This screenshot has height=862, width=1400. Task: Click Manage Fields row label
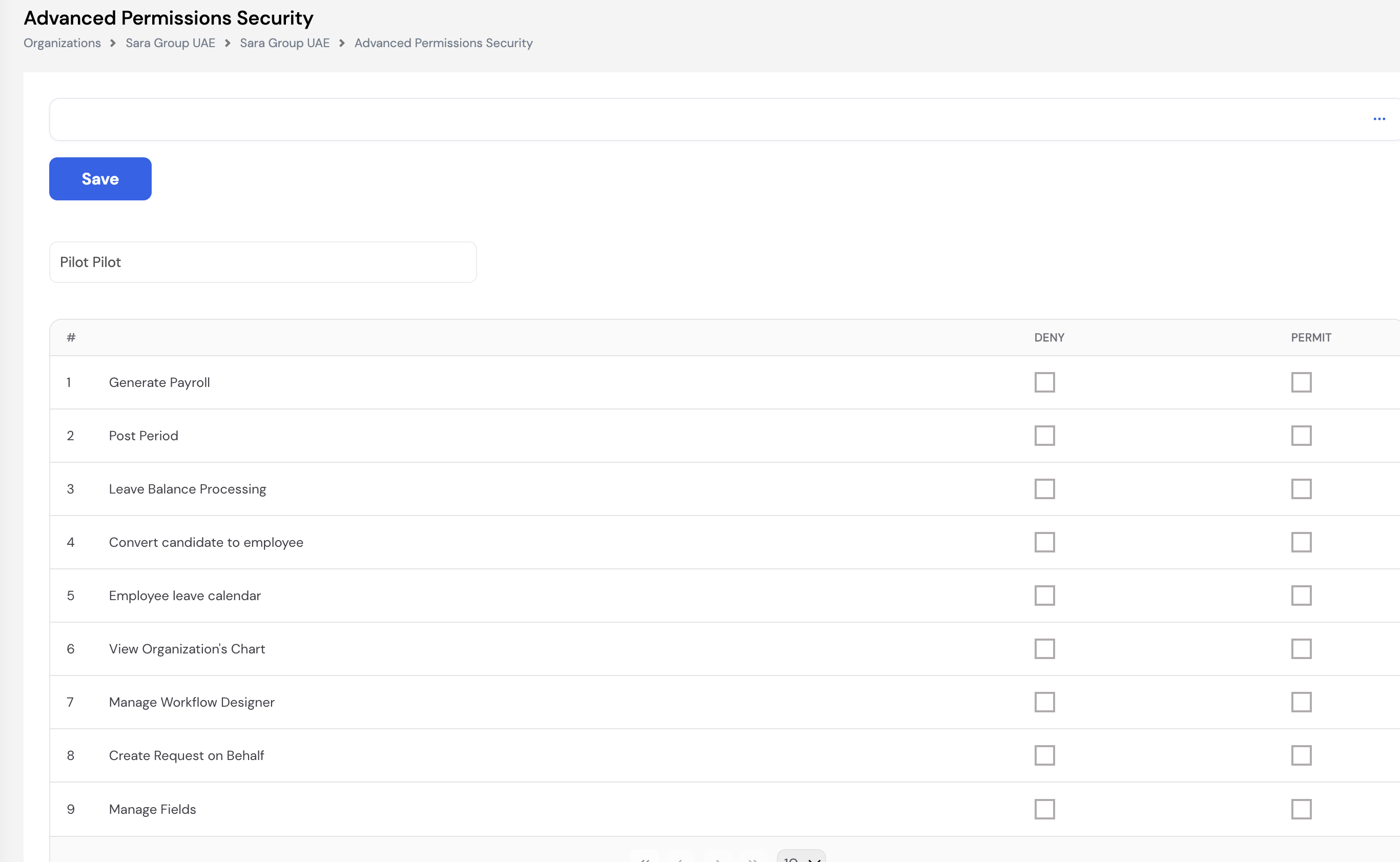pos(152,809)
